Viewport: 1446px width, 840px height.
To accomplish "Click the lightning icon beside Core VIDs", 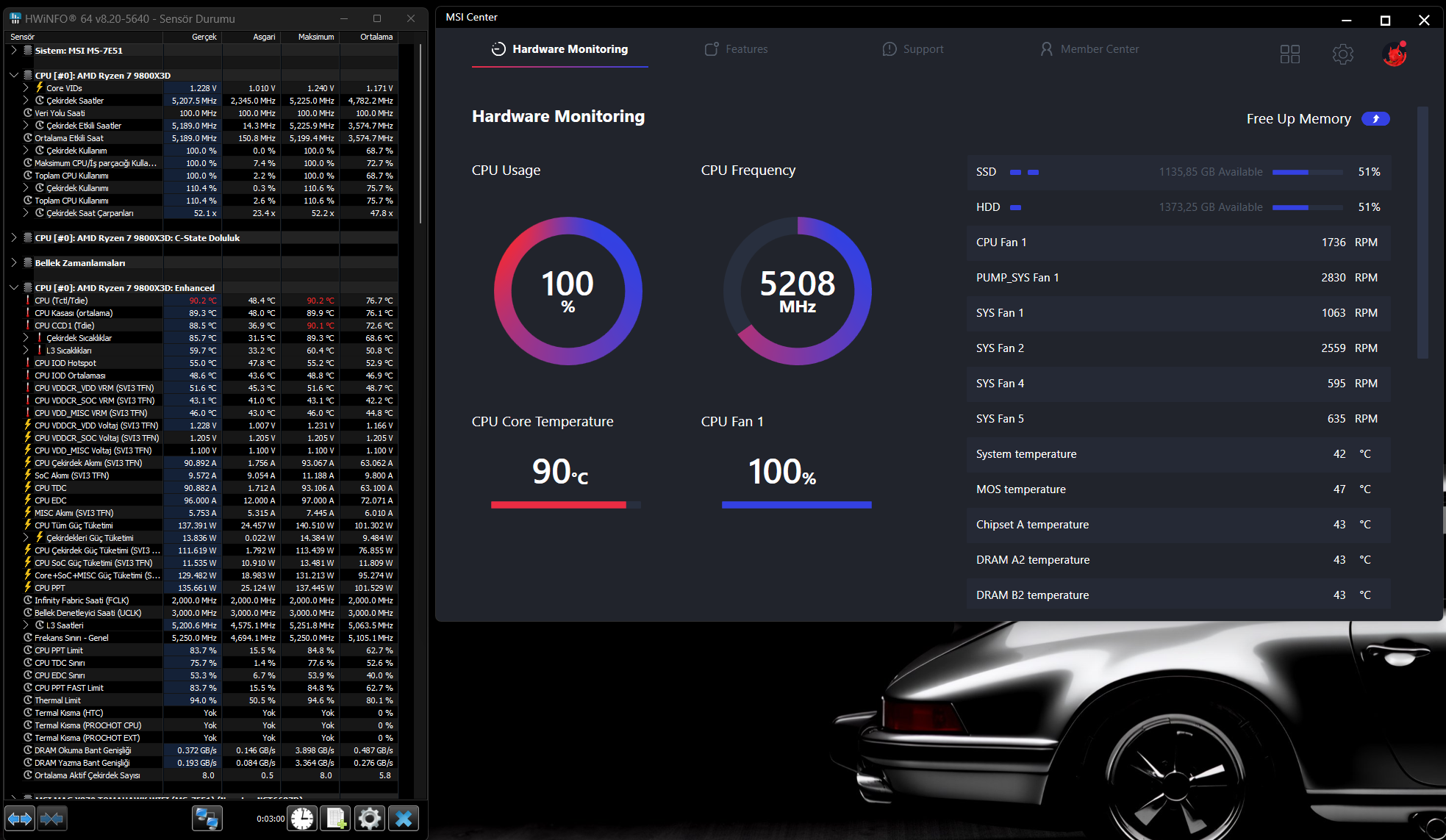I will (x=40, y=87).
